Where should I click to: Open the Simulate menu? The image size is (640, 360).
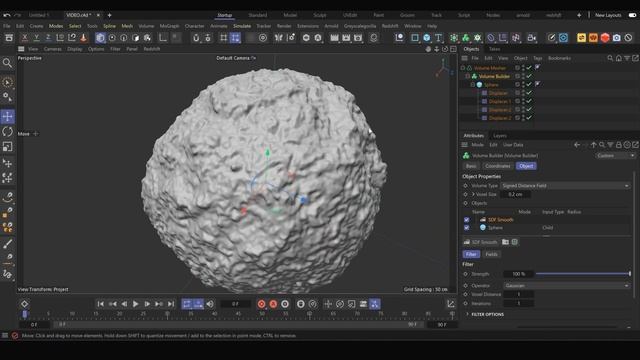coord(242,26)
